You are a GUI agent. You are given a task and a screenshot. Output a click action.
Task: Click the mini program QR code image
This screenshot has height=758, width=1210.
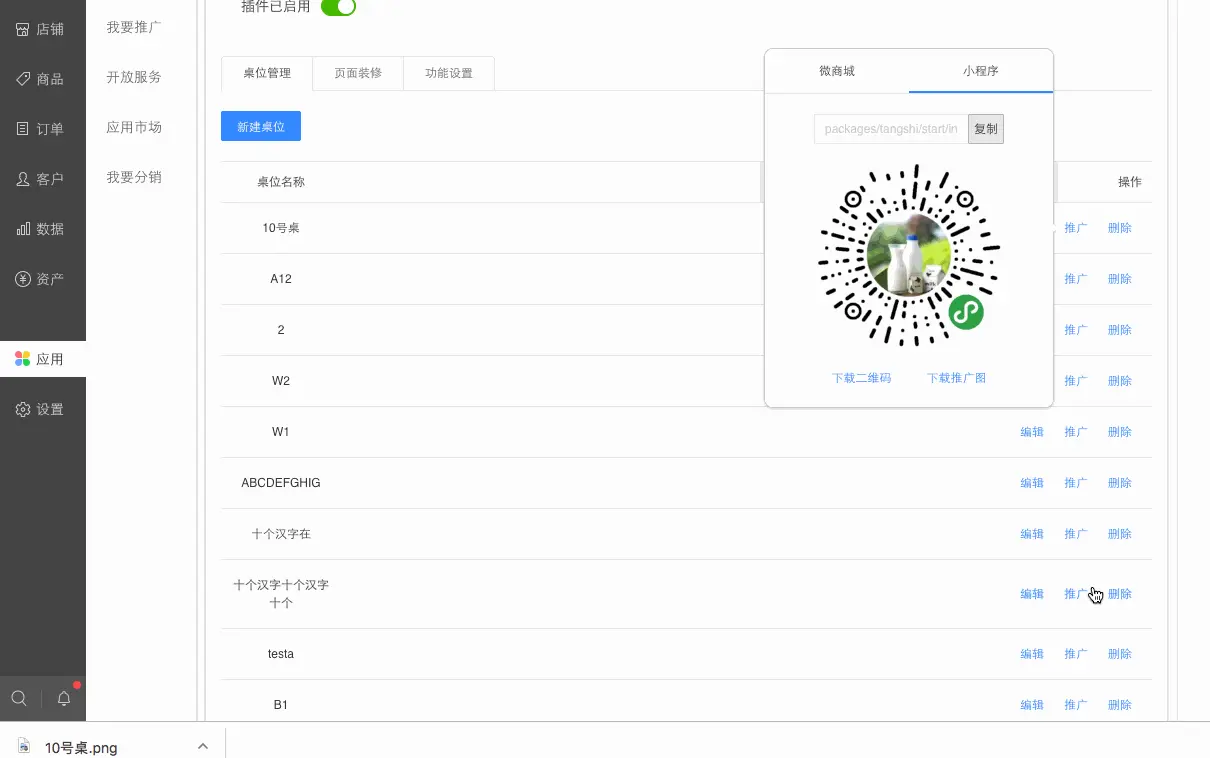(x=909, y=256)
